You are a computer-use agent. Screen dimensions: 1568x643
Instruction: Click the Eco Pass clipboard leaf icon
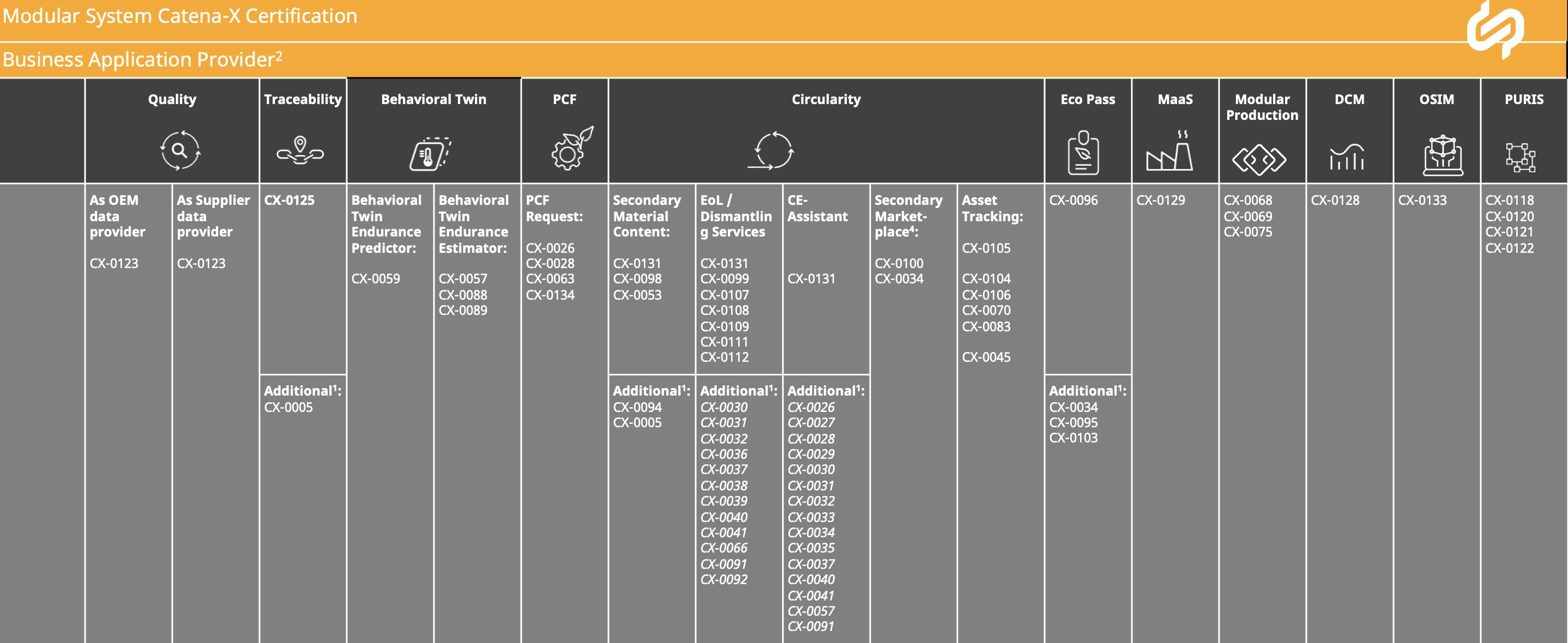click(1083, 152)
